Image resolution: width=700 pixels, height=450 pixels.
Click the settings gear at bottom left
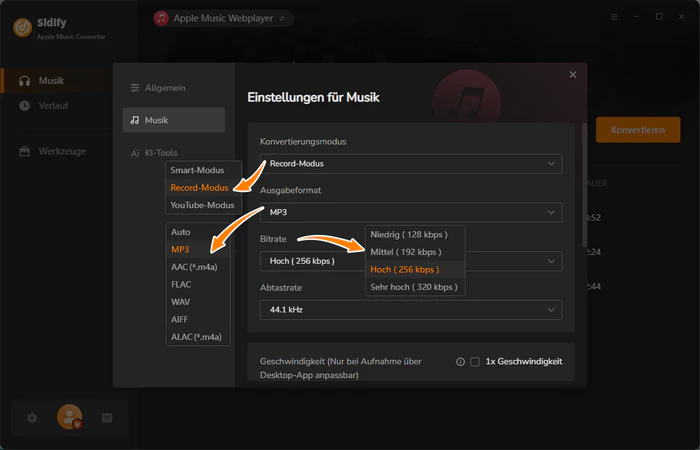[32, 418]
